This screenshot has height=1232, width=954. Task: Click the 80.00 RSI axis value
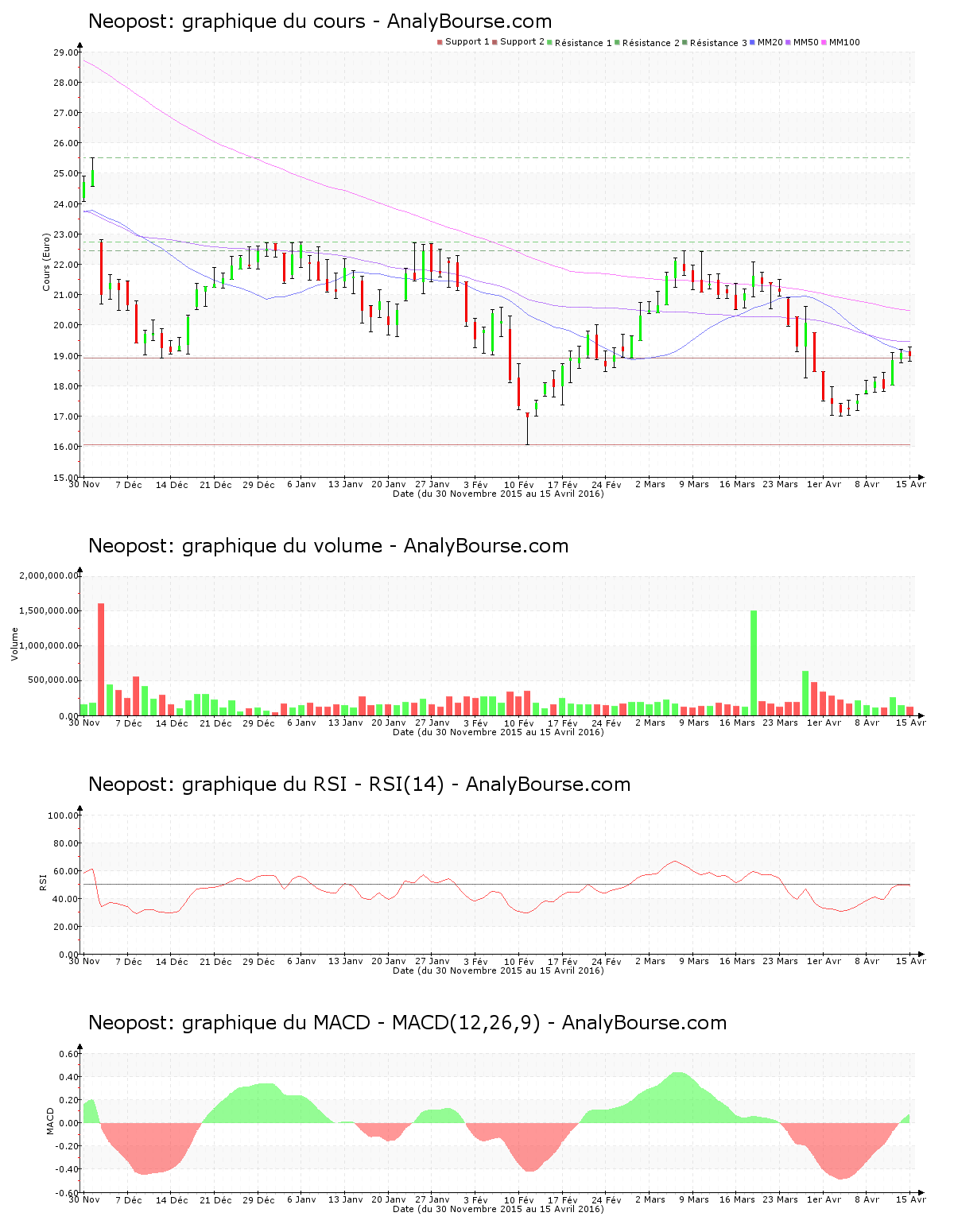[x=65, y=843]
